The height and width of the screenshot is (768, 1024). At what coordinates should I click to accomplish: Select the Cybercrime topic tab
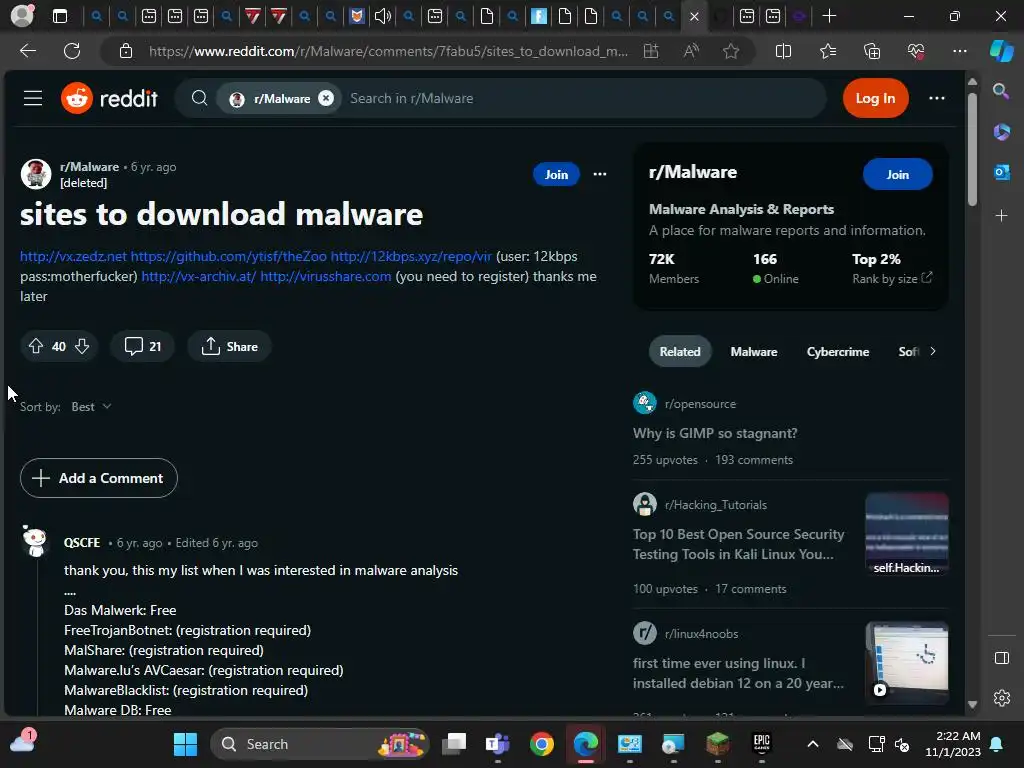point(838,351)
